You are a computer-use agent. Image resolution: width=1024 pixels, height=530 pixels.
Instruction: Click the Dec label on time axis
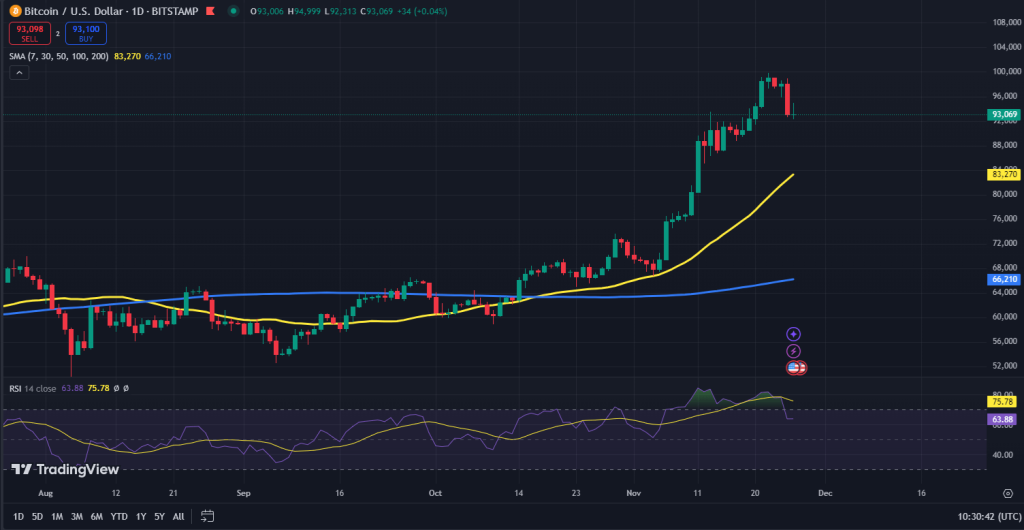tap(825, 493)
